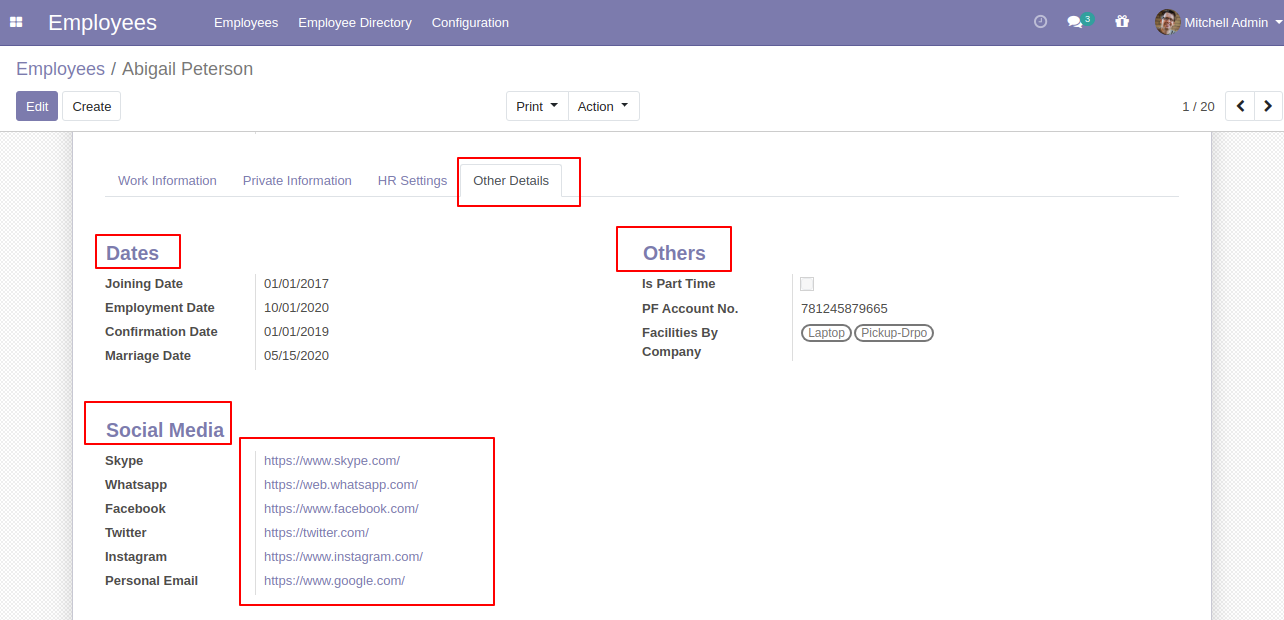The image size is (1284, 620).
Task: Click the Edit button
Action: (37, 106)
